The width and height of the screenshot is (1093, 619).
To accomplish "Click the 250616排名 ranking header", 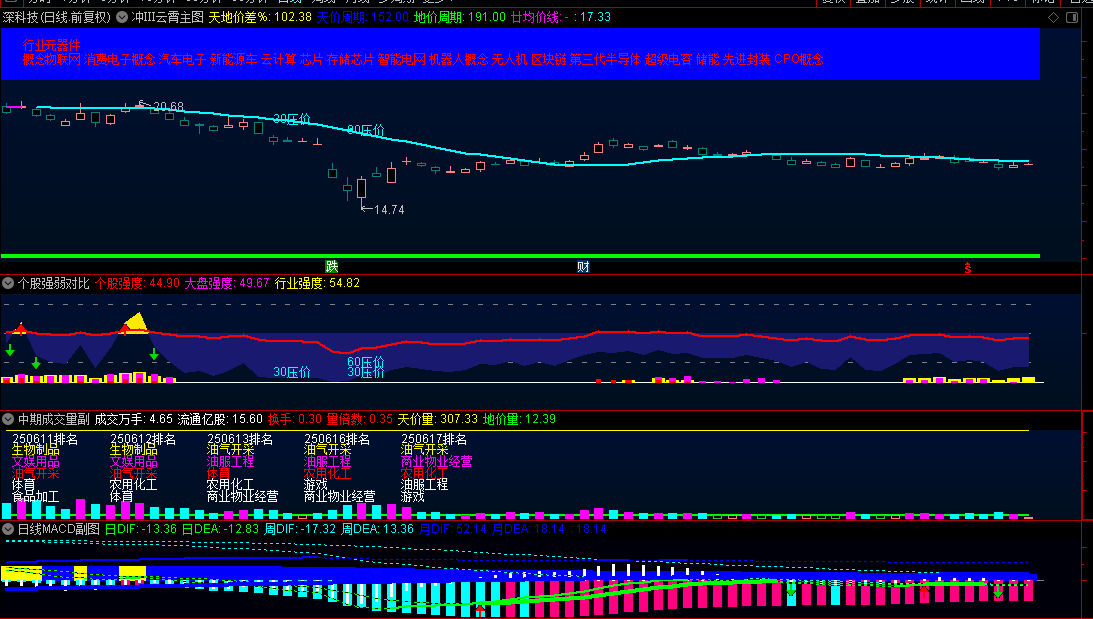I will 337,439.
